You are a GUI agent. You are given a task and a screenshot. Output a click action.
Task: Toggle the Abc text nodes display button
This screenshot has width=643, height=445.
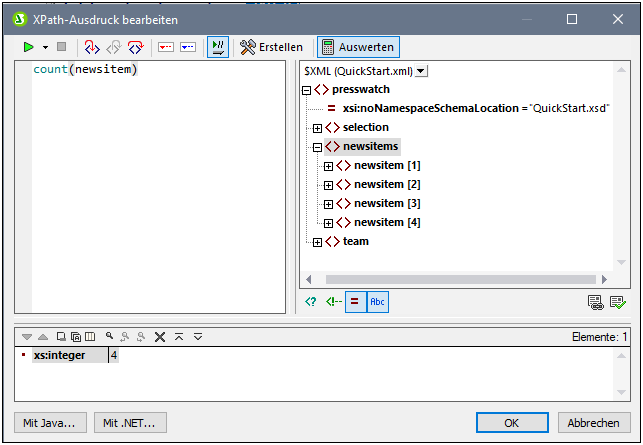[378, 302]
